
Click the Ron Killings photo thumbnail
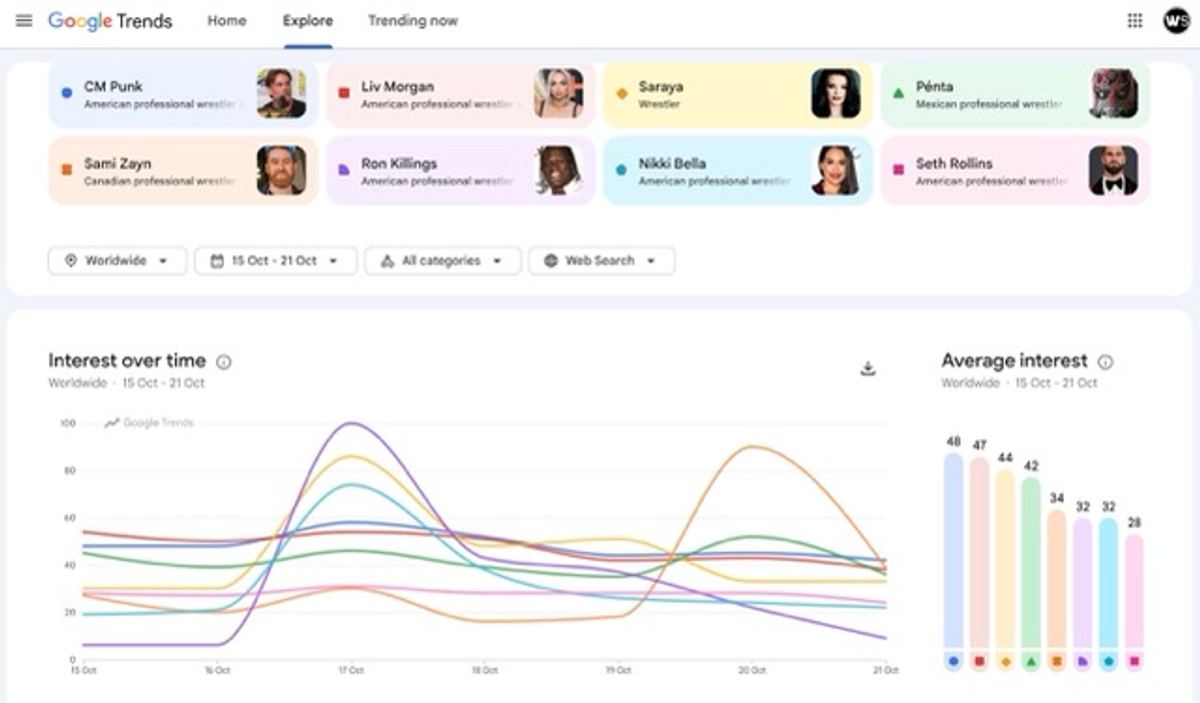[559, 170]
